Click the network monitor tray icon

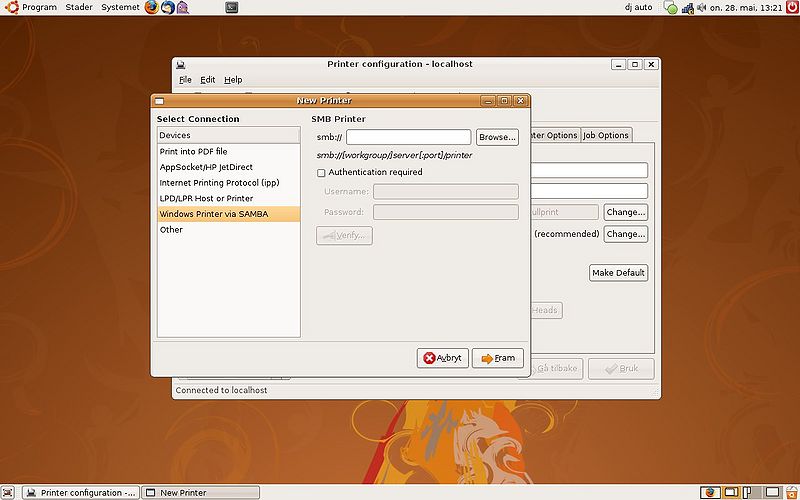tap(688, 8)
